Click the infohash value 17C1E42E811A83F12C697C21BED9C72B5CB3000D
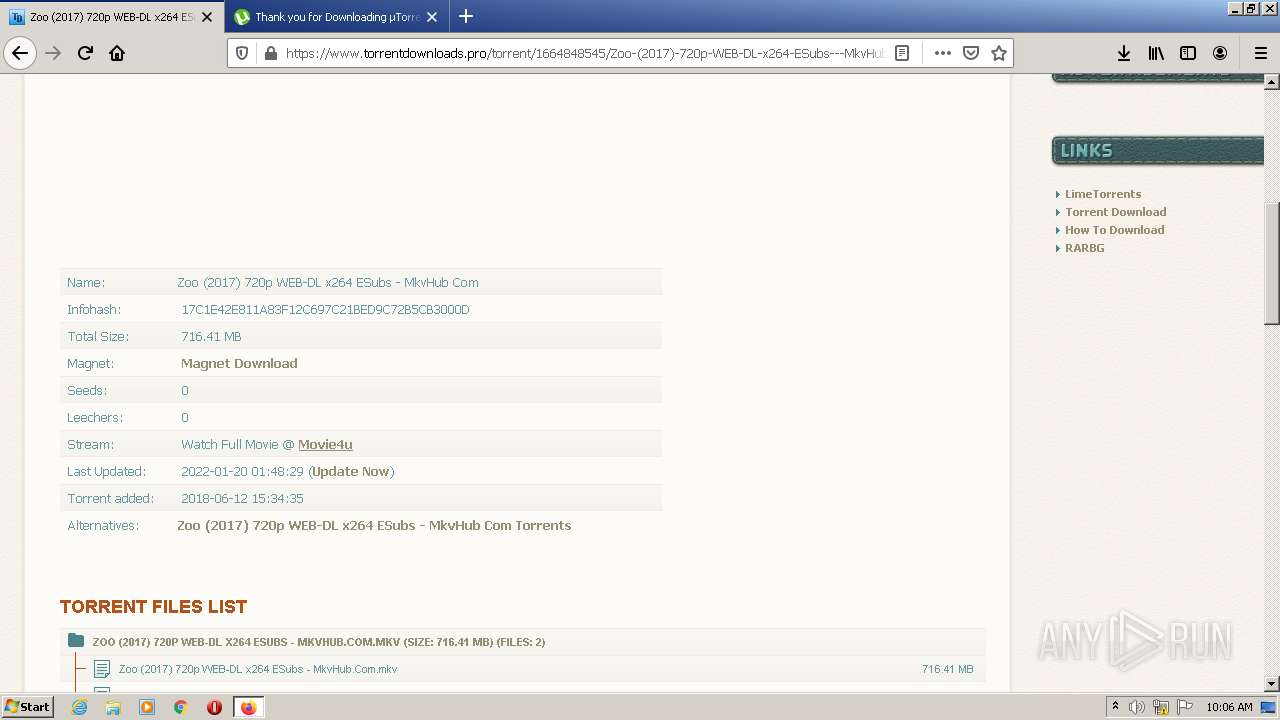 coord(325,309)
